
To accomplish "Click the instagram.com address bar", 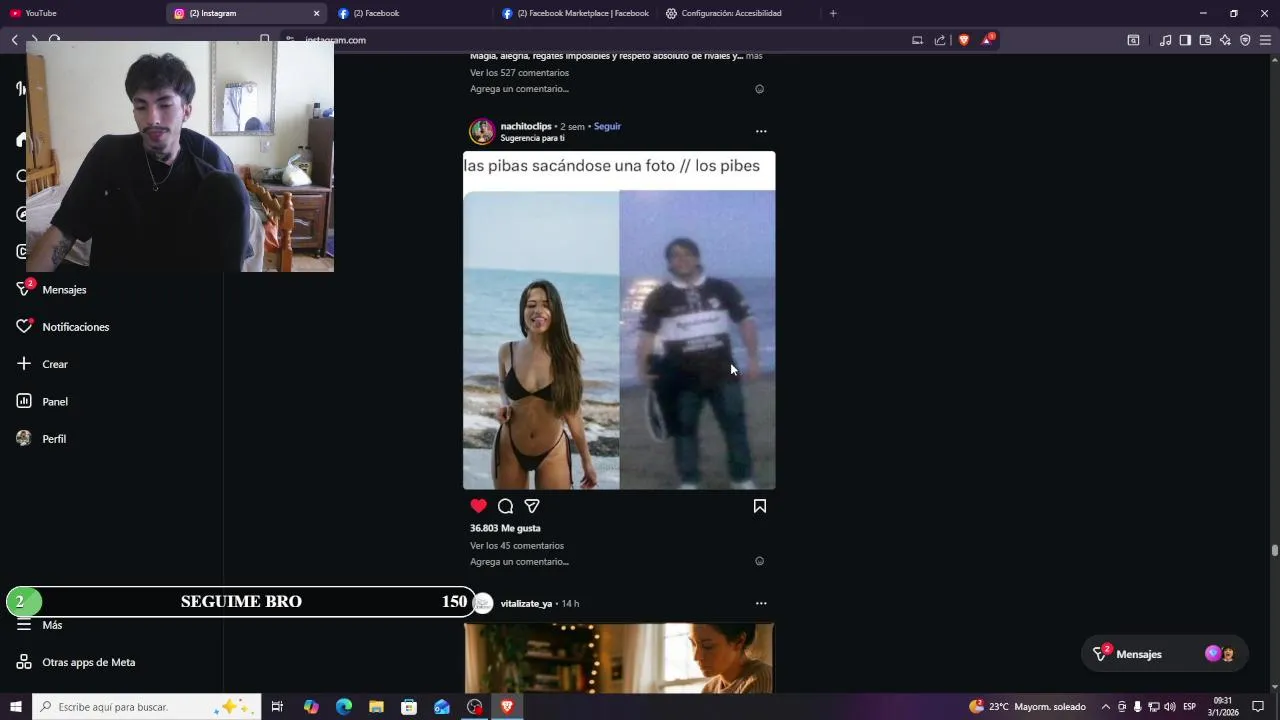I will coord(600,40).
